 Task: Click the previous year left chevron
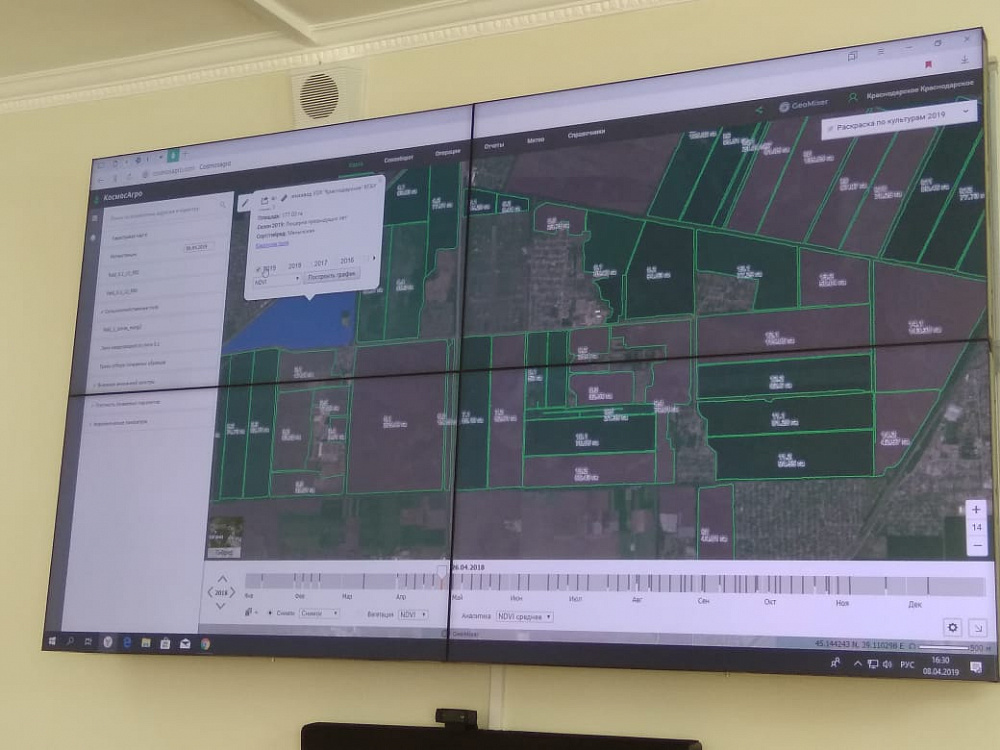click(x=210, y=592)
